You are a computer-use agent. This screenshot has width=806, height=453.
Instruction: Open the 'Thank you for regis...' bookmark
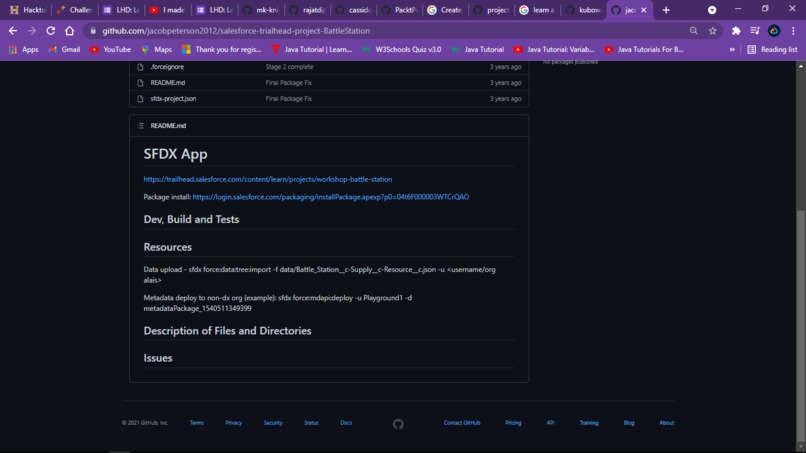(x=222, y=49)
